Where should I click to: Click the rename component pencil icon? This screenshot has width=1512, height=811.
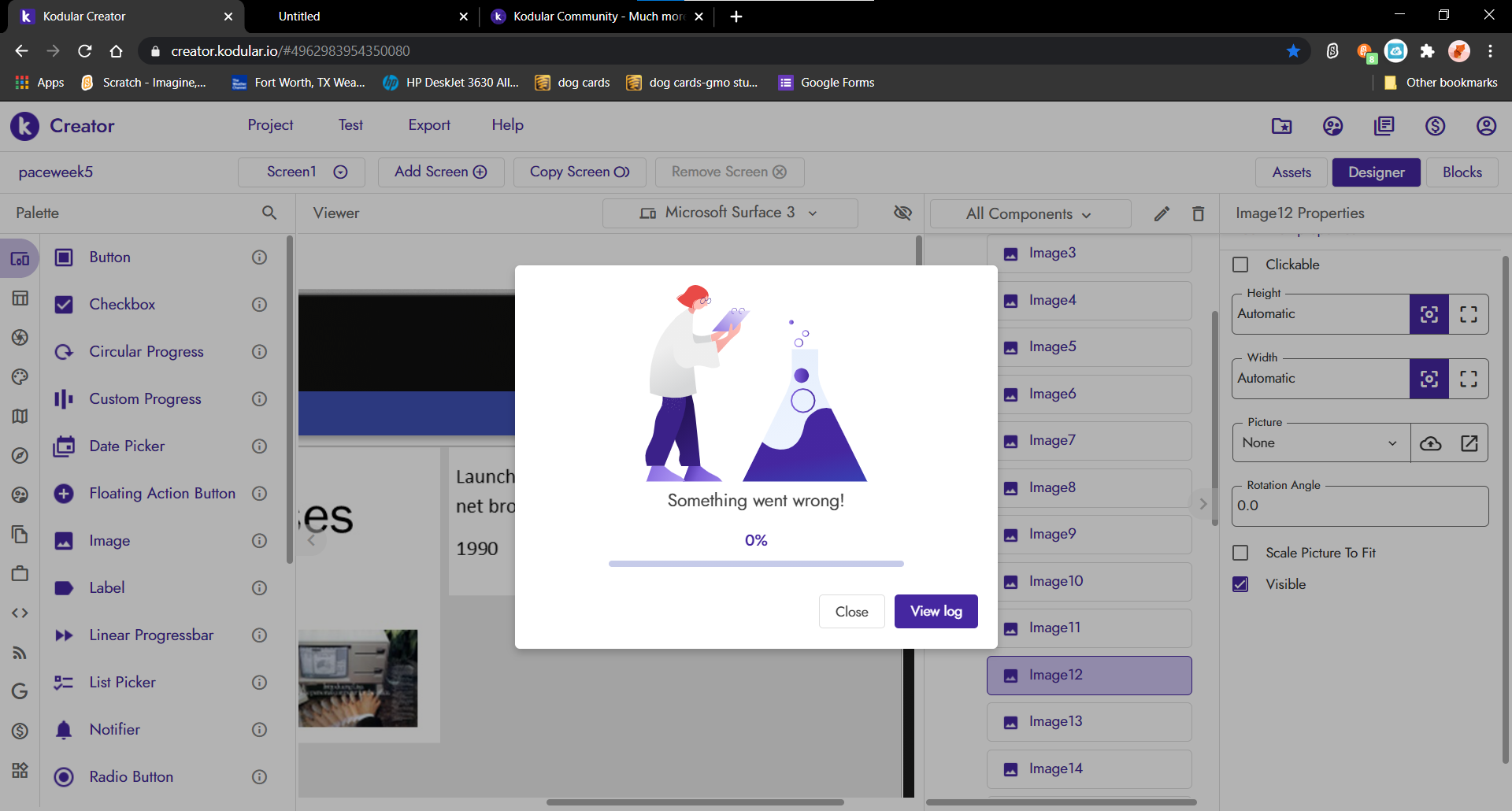(1162, 213)
